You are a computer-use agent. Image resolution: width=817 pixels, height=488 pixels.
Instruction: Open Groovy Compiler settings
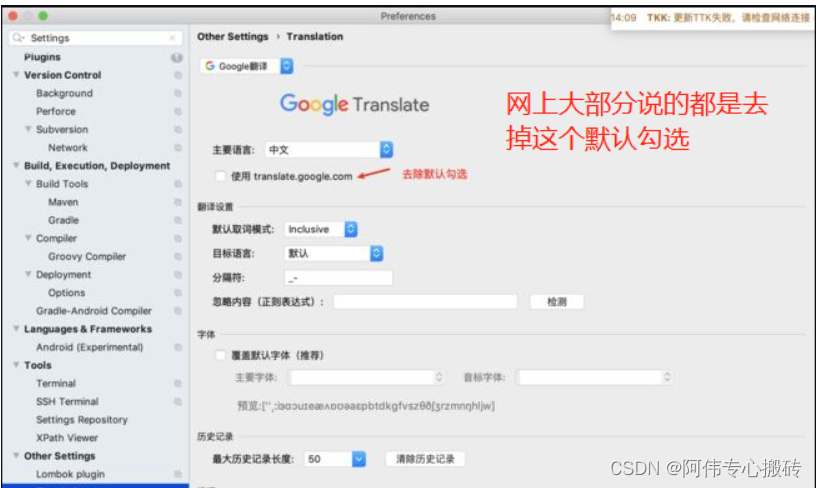[x=87, y=257]
